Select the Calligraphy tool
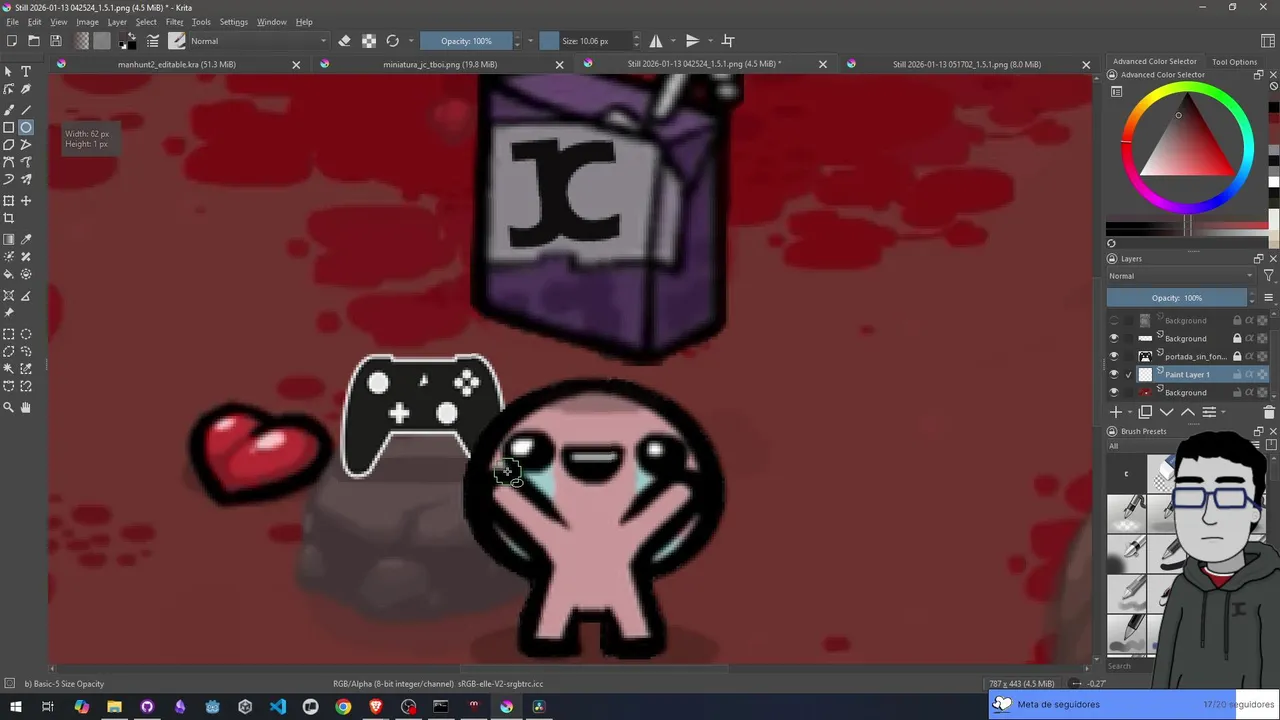This screenshot has height=720, width=1280. [x=26, y=90]
